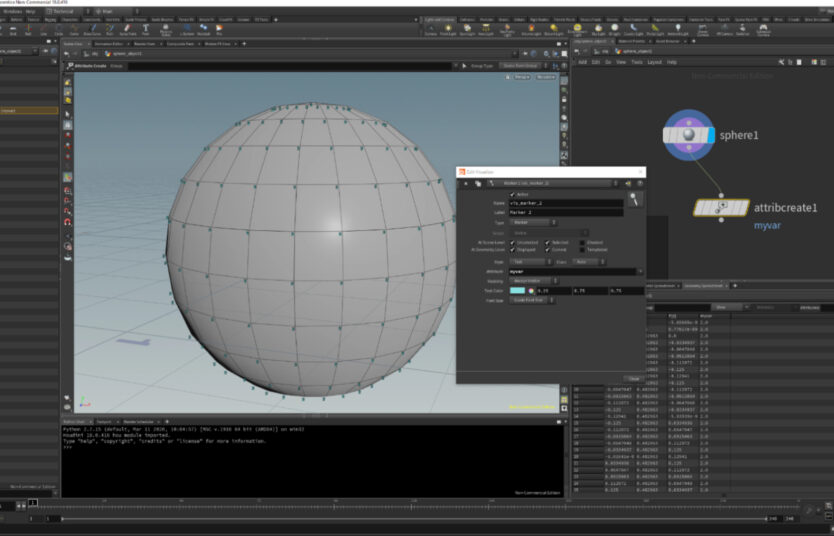Viewport: 834px width, 536px height.
Task: Click the Close button in dialog
Action: click(632, 377)
